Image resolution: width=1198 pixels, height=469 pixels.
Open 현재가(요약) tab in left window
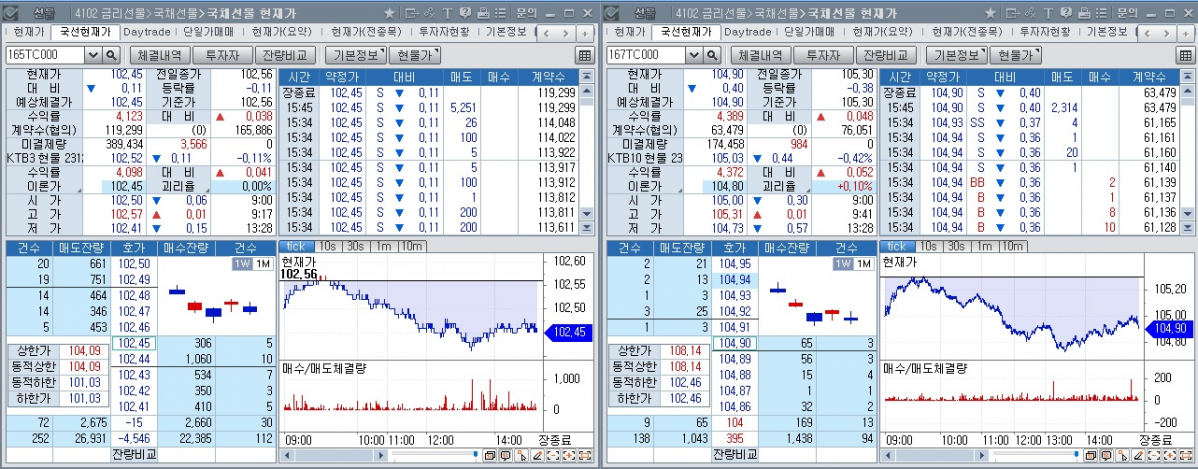point(280,32)
